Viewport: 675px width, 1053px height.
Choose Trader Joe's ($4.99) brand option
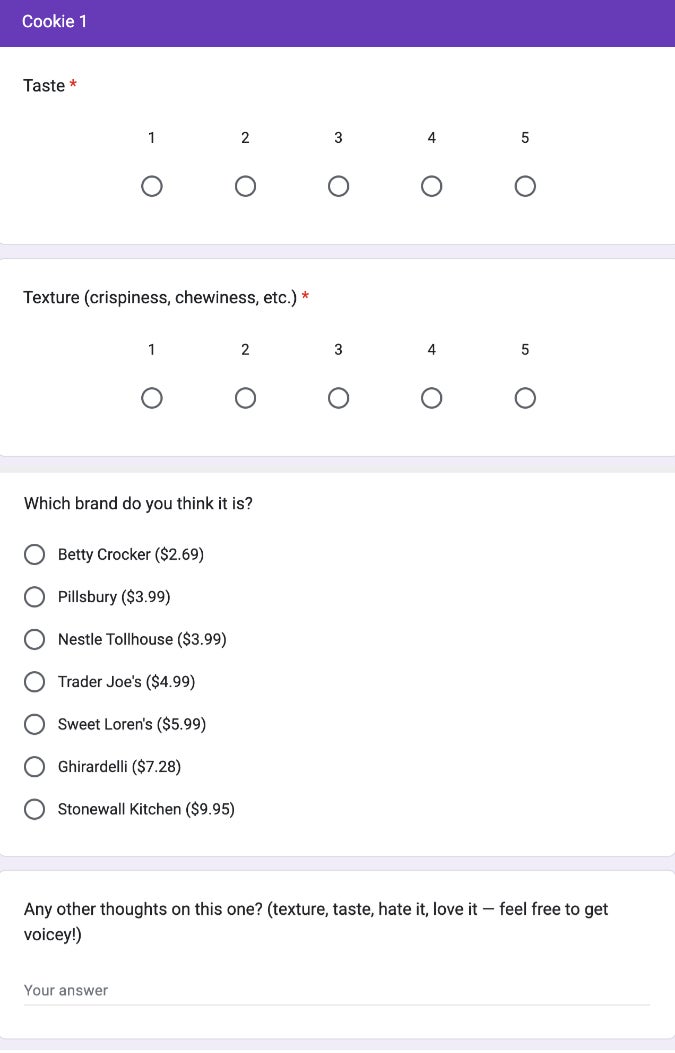(x=35, y=681)
